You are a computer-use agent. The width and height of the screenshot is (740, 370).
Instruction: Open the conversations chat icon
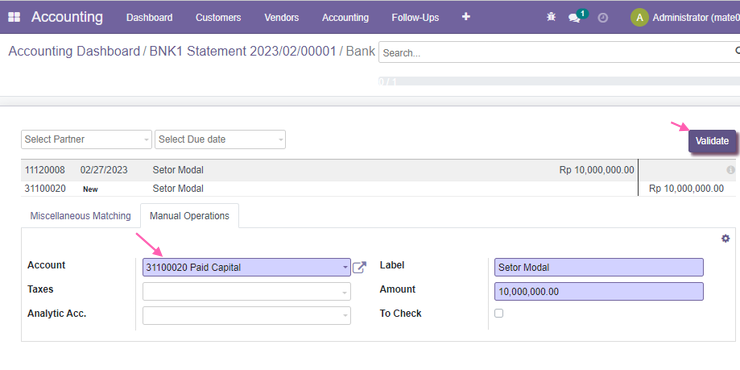click(574, 18)
